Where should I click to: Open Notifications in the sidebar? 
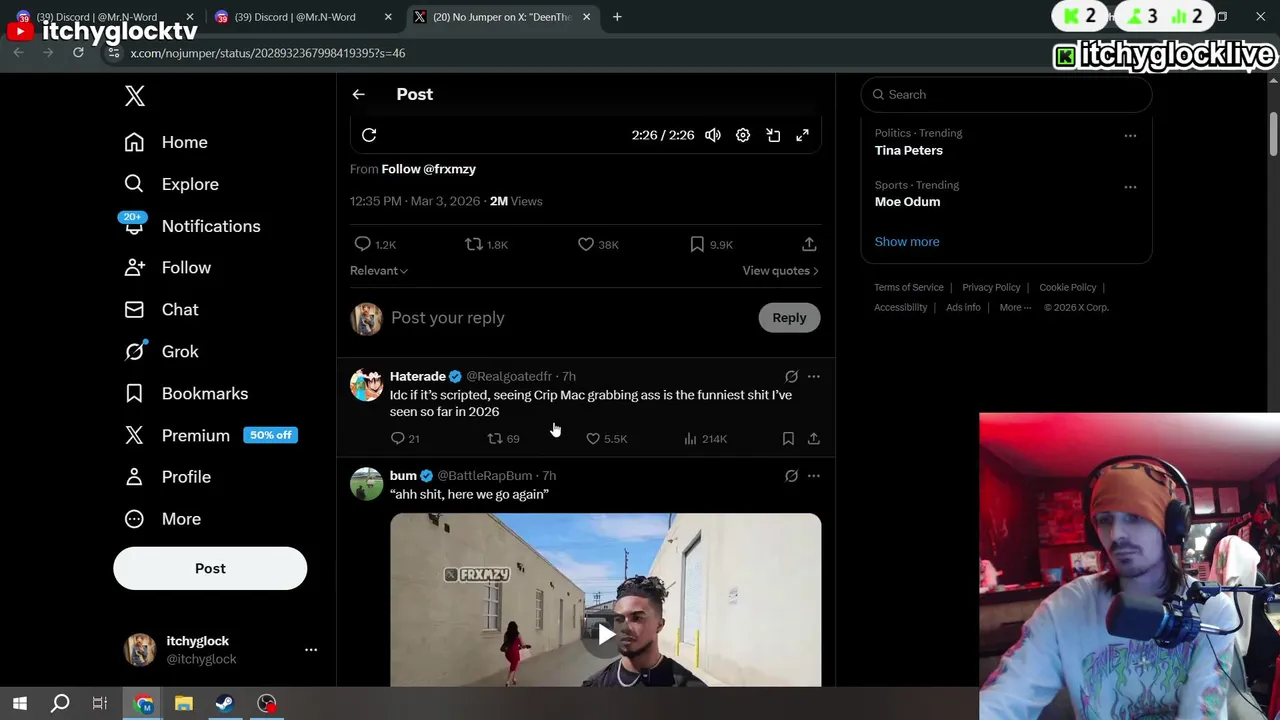coord(191,226)
